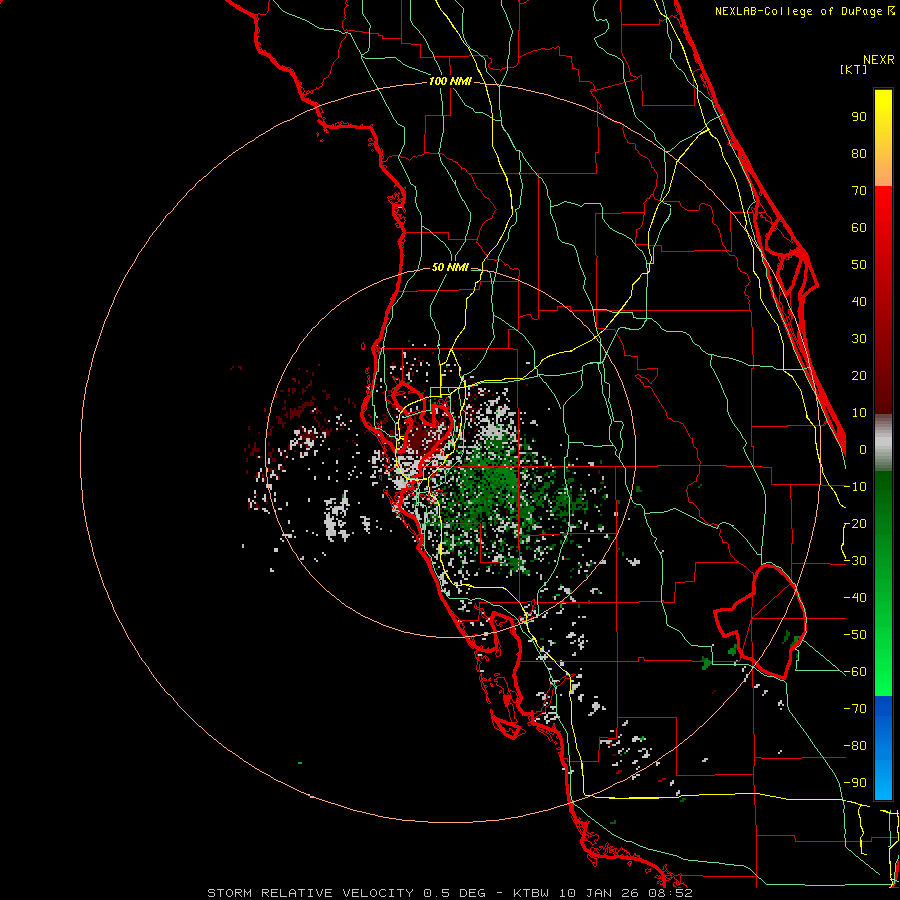
Task: Select the 80 value on the velocity scale
Action: (859, 153)
